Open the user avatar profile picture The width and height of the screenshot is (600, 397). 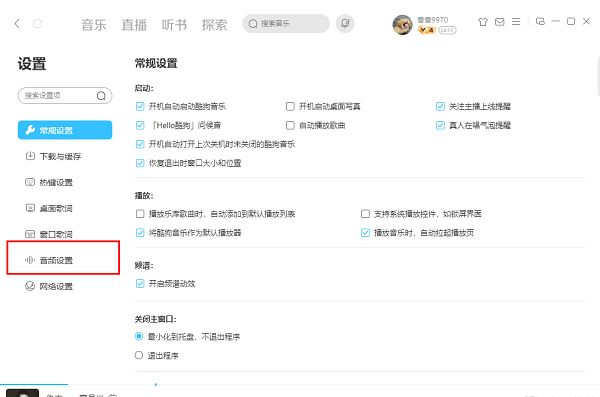click(403, 25)
